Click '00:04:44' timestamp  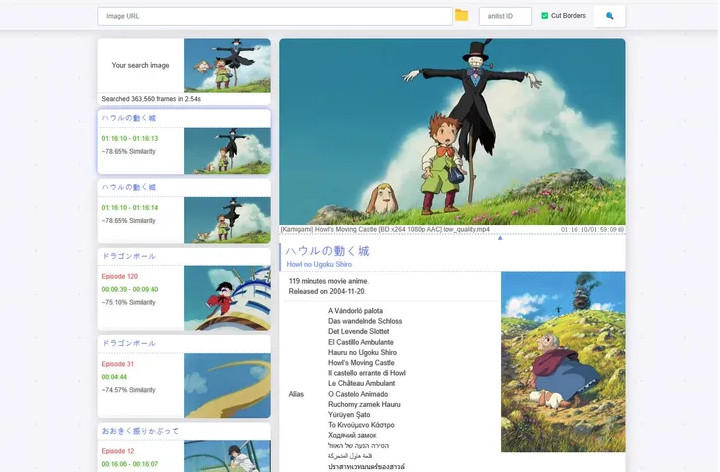coord(114,377)
